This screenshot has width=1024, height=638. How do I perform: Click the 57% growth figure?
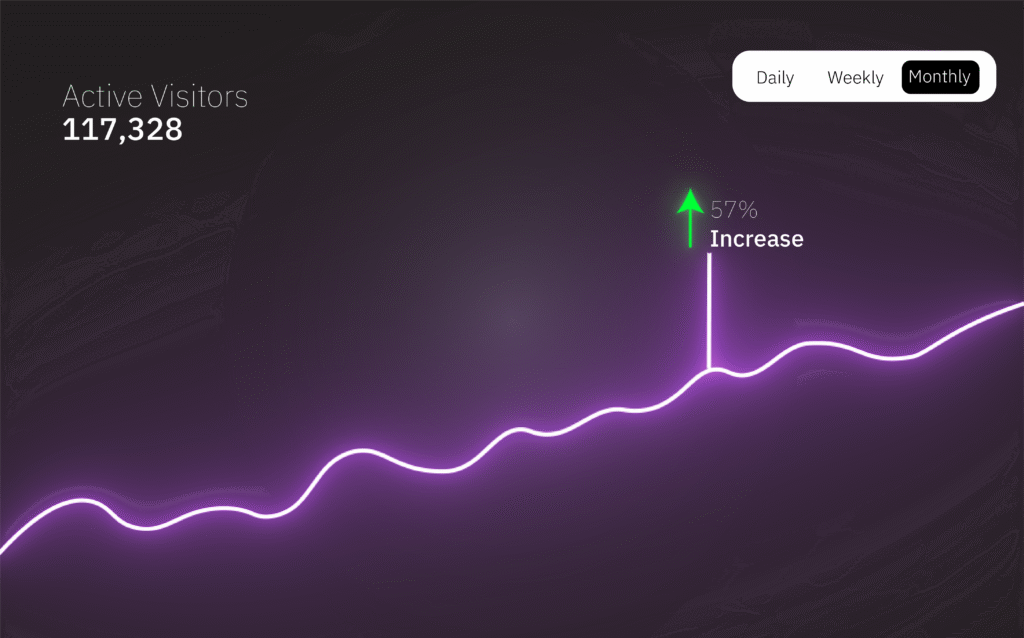(733, 210)
